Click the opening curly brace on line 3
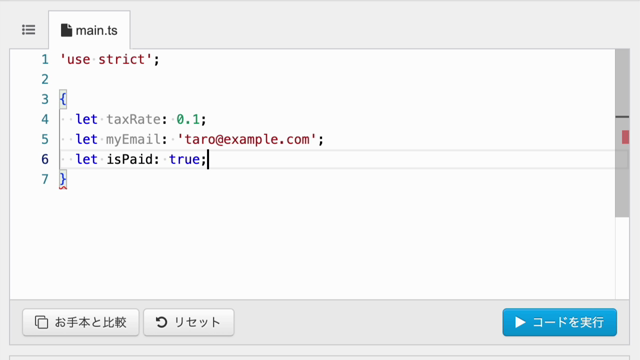The width and height of the screenshot is (640, 360). point(63,99)
